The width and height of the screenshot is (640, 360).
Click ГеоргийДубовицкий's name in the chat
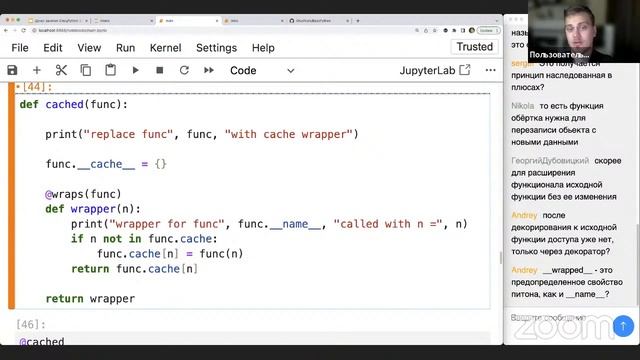550,160
